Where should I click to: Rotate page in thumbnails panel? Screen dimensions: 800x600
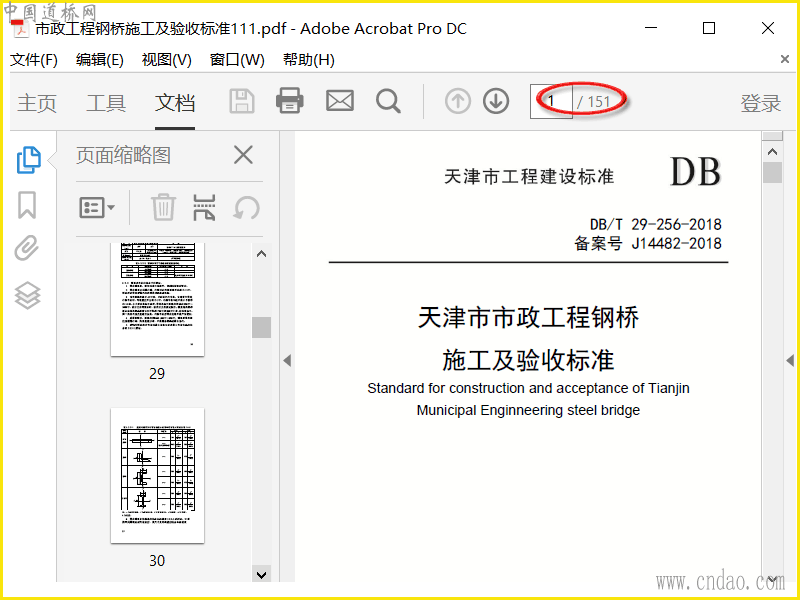(x=246, y=208)
